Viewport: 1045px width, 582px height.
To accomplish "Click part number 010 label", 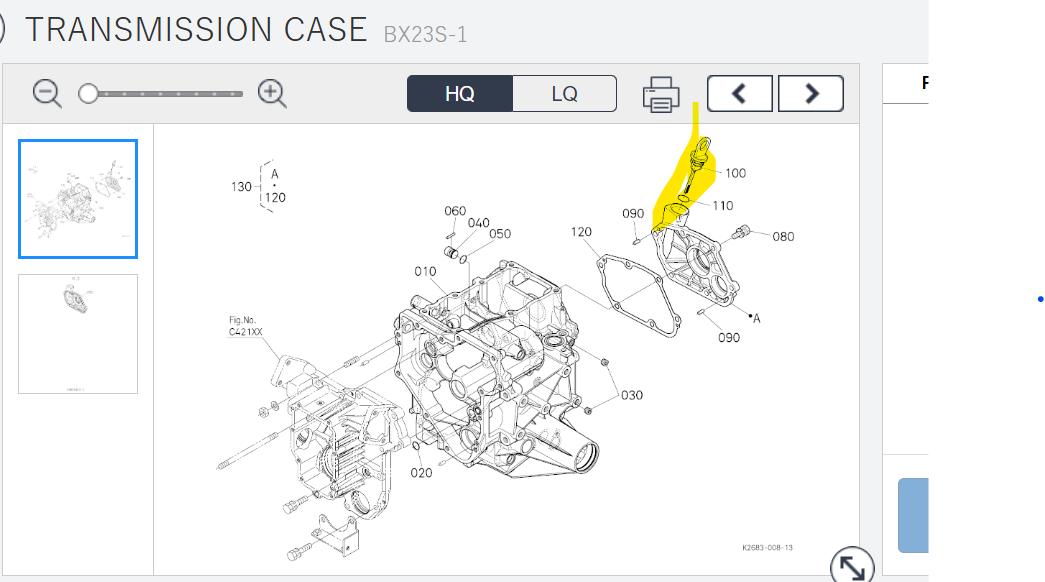I will point(425,271).
